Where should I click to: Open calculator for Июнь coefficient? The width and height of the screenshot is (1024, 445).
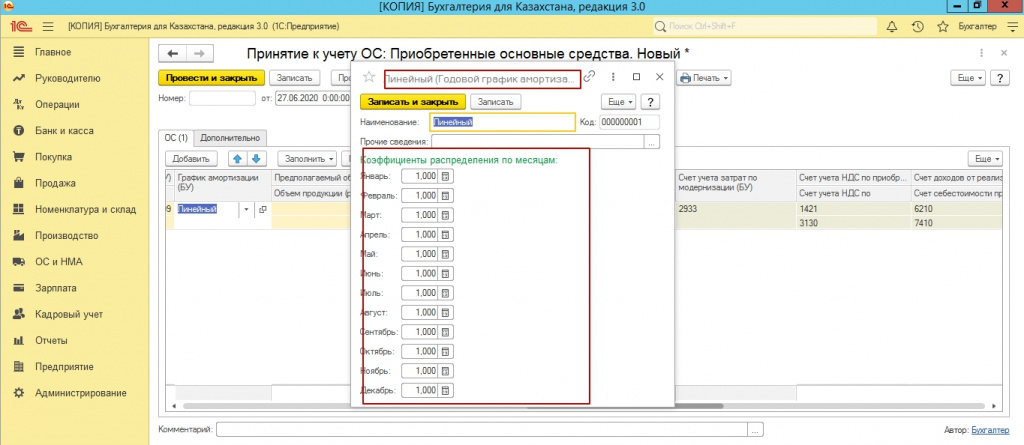pos(446,273)
